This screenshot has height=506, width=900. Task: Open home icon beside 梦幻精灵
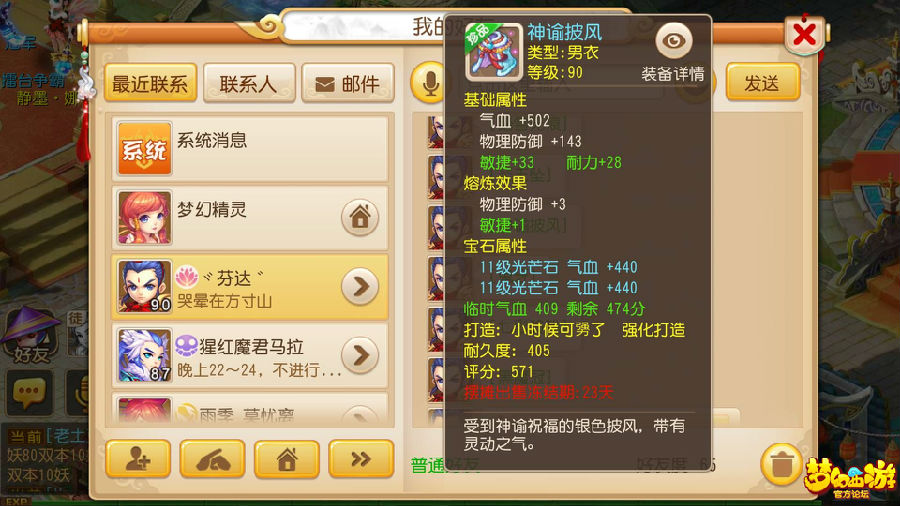360,217
